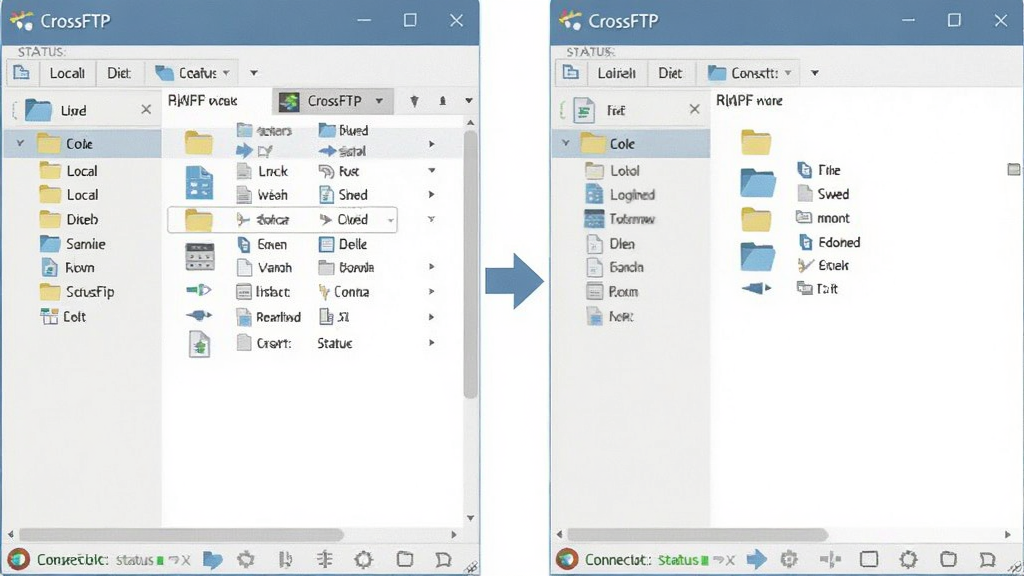This screenshot has height=576, width=1024.
Task: Click the Conna icon in left window
Action: click(324, 292)
